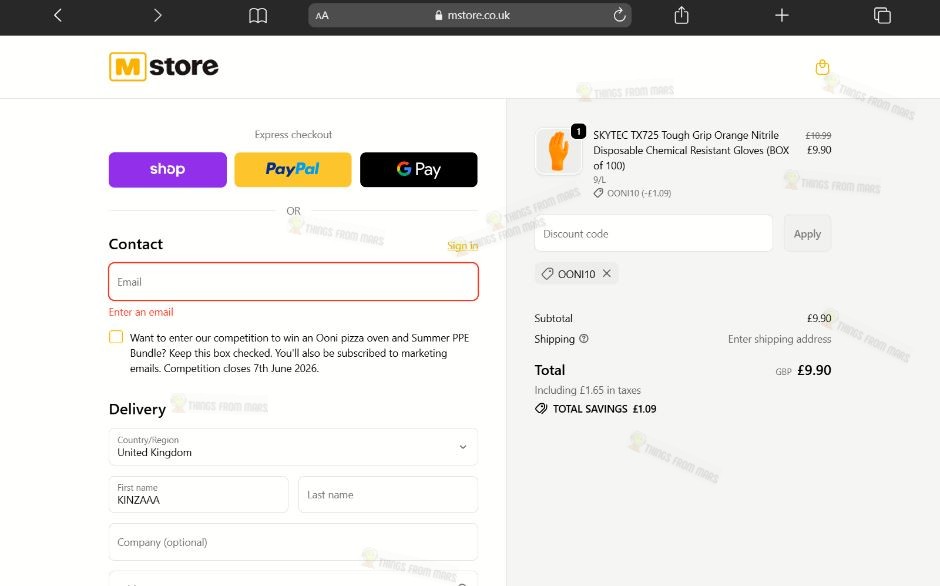Remove the OONI10 discount code

(x=607, y=274)
